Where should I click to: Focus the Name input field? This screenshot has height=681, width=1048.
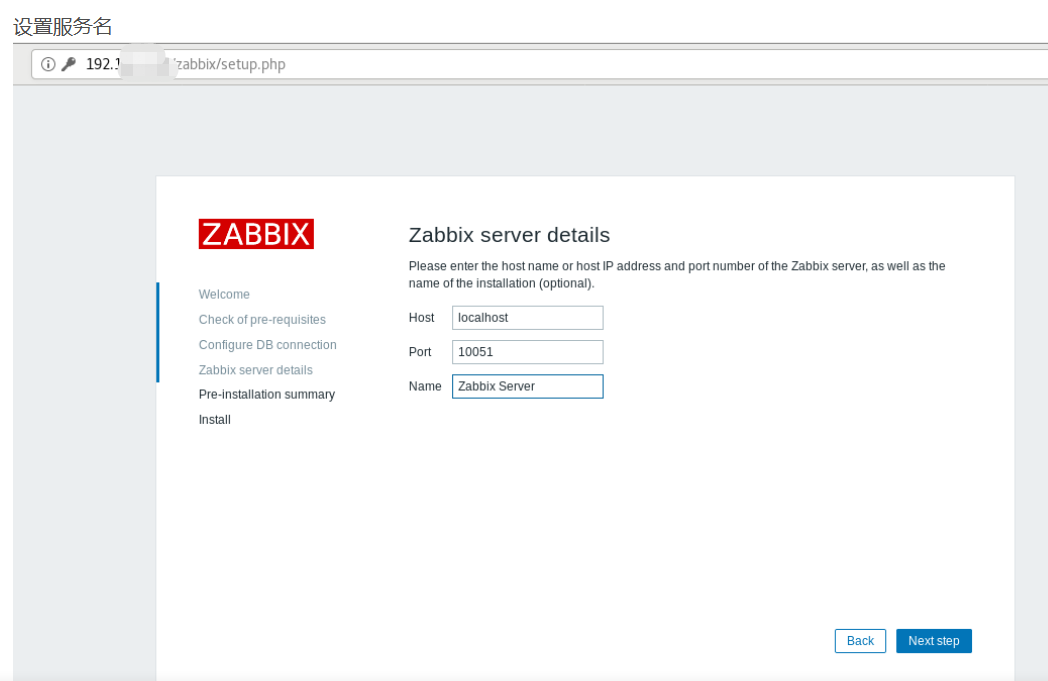pyautogui.click(x=527, y=386)
